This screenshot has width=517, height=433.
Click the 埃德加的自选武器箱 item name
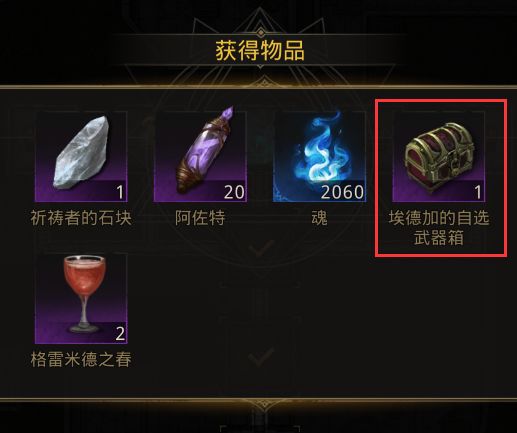coord(439,228)
